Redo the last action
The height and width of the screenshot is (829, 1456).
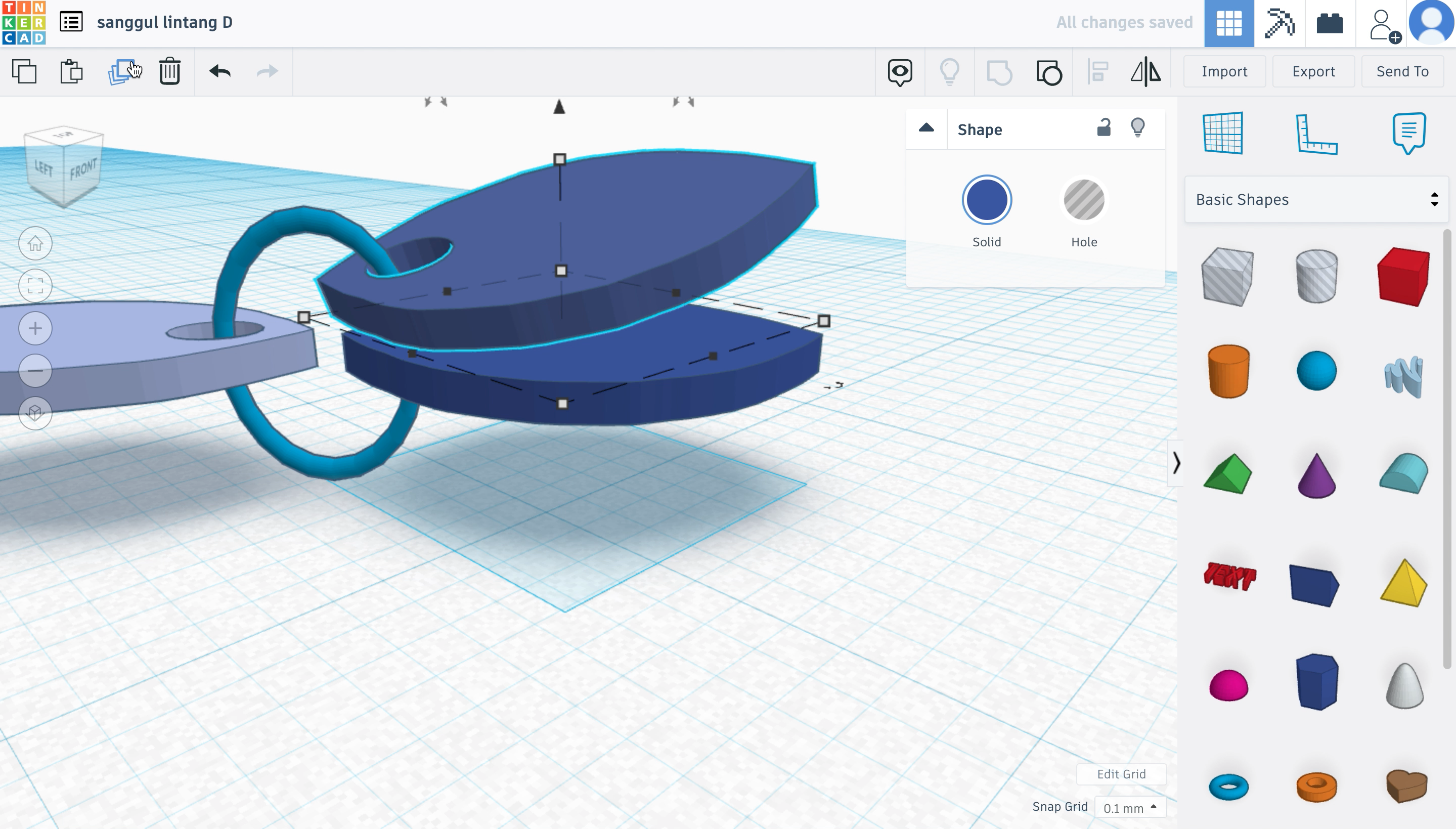click(267, 71)
